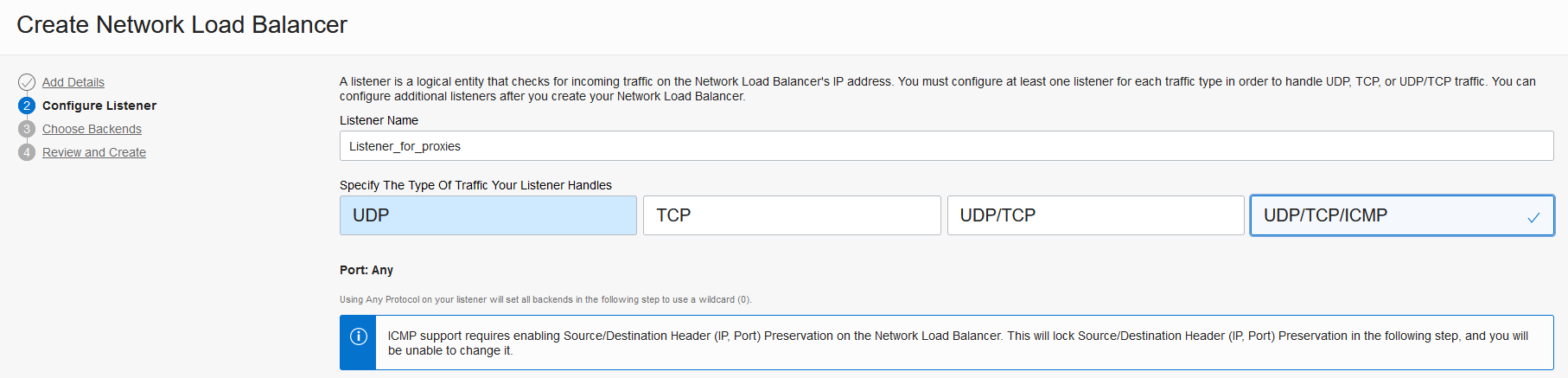Click the Add Details completed checkmark icon
This screenshot has height=378, width=1568.
tap(27, 82)
